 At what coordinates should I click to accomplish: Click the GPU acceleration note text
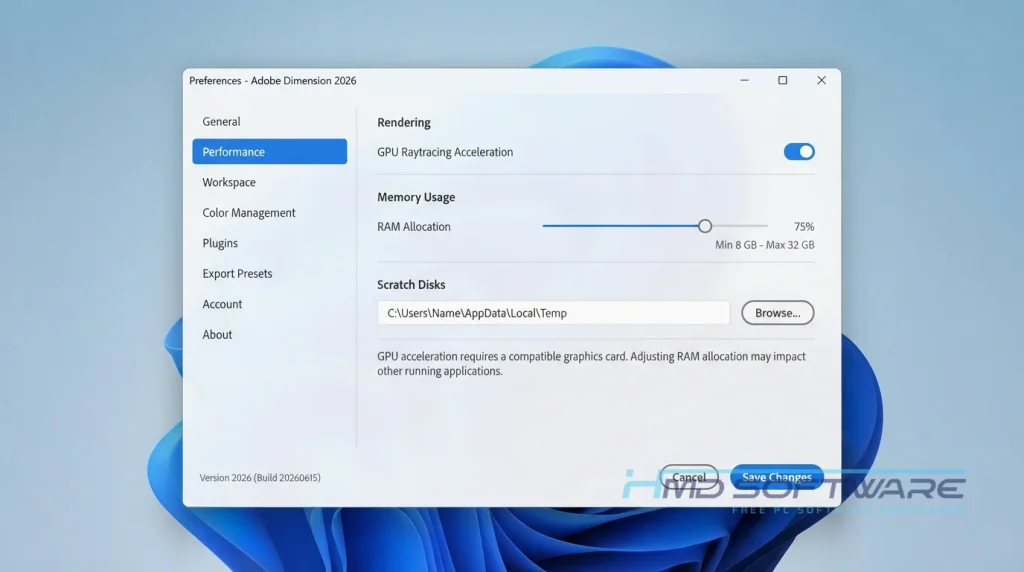tap(591, 364)
